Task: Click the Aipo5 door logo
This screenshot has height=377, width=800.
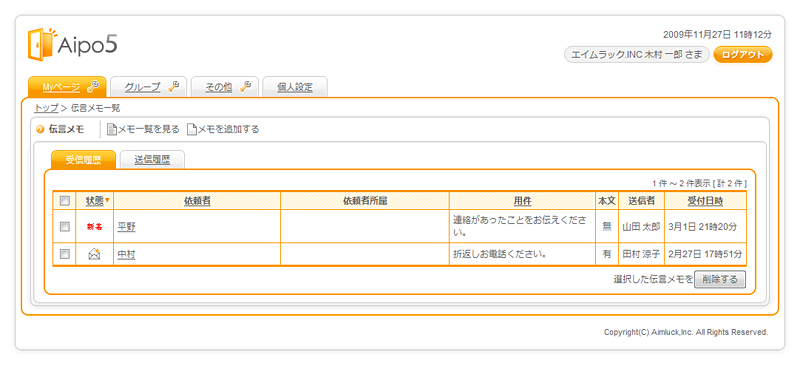Action: click(x=42, y=44)
